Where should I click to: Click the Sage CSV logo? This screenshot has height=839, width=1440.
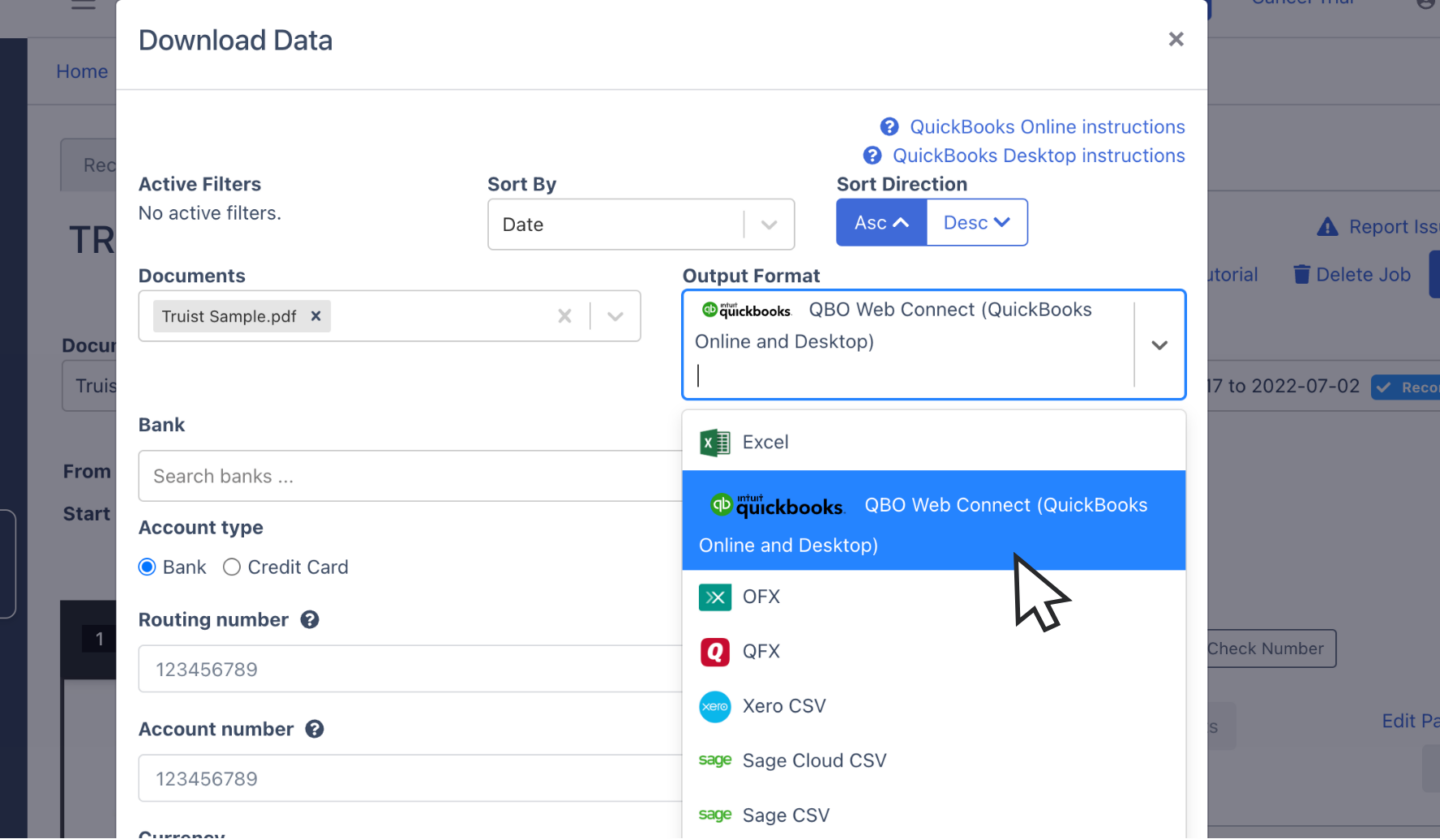pos(714,815)
